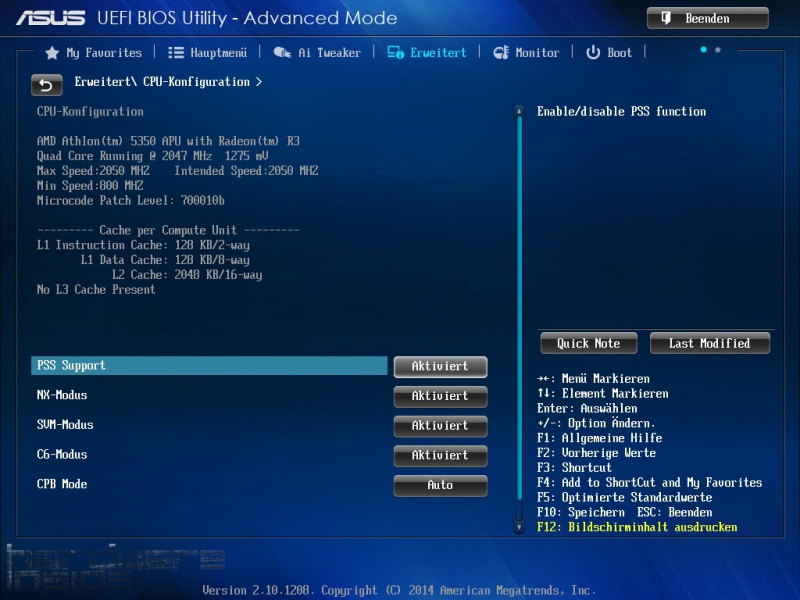Click the CPU-Konfiguration section heading
800x600 pixels.
pos(90,112)
